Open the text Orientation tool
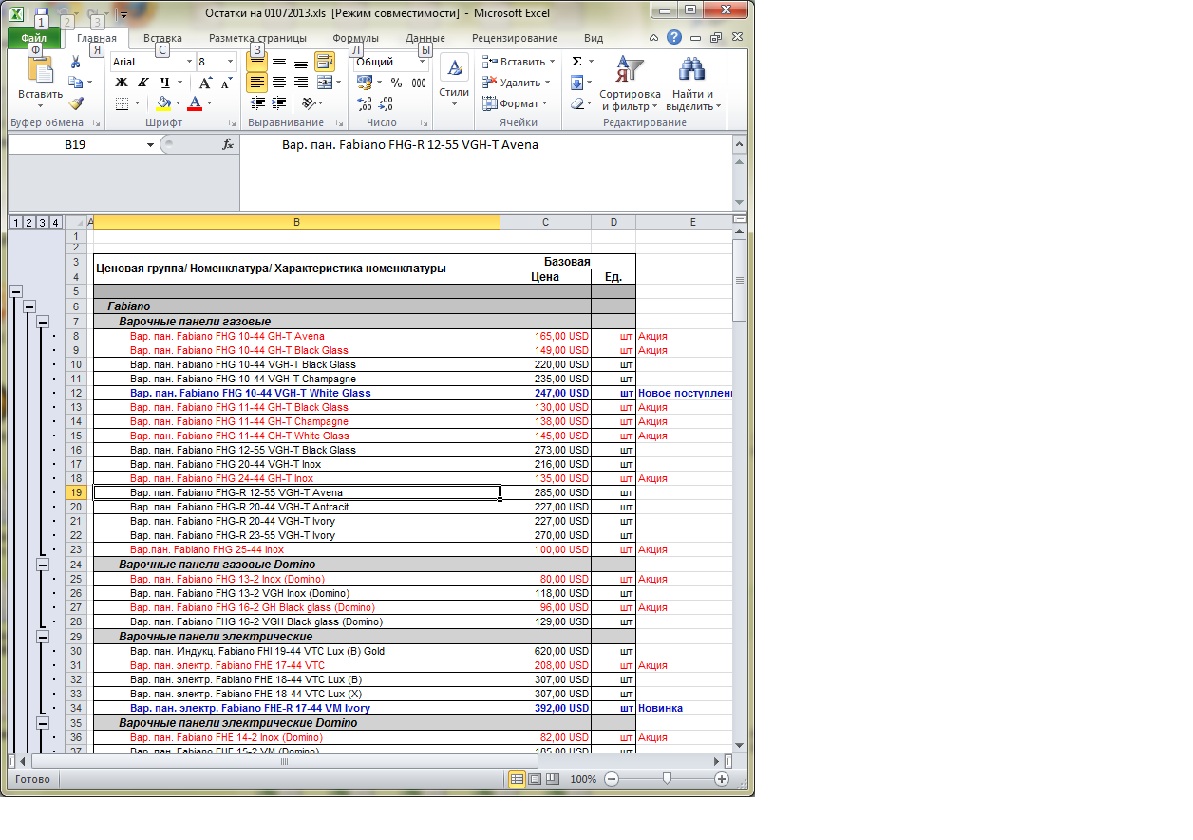 (x=307, y=103)
